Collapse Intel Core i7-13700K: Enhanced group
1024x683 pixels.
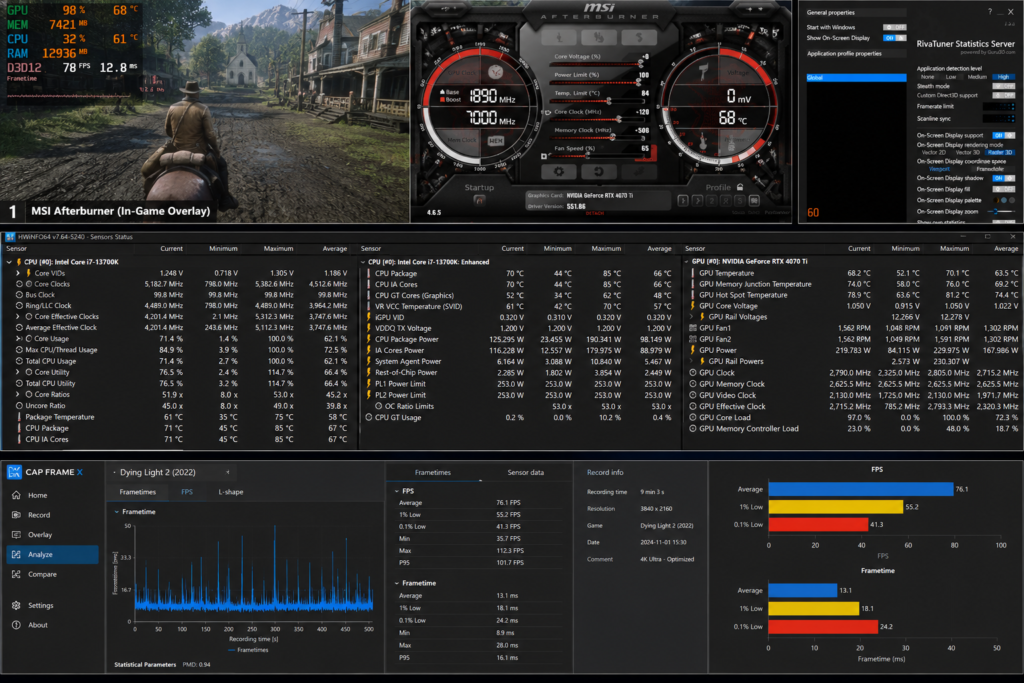tap(363, 262)
